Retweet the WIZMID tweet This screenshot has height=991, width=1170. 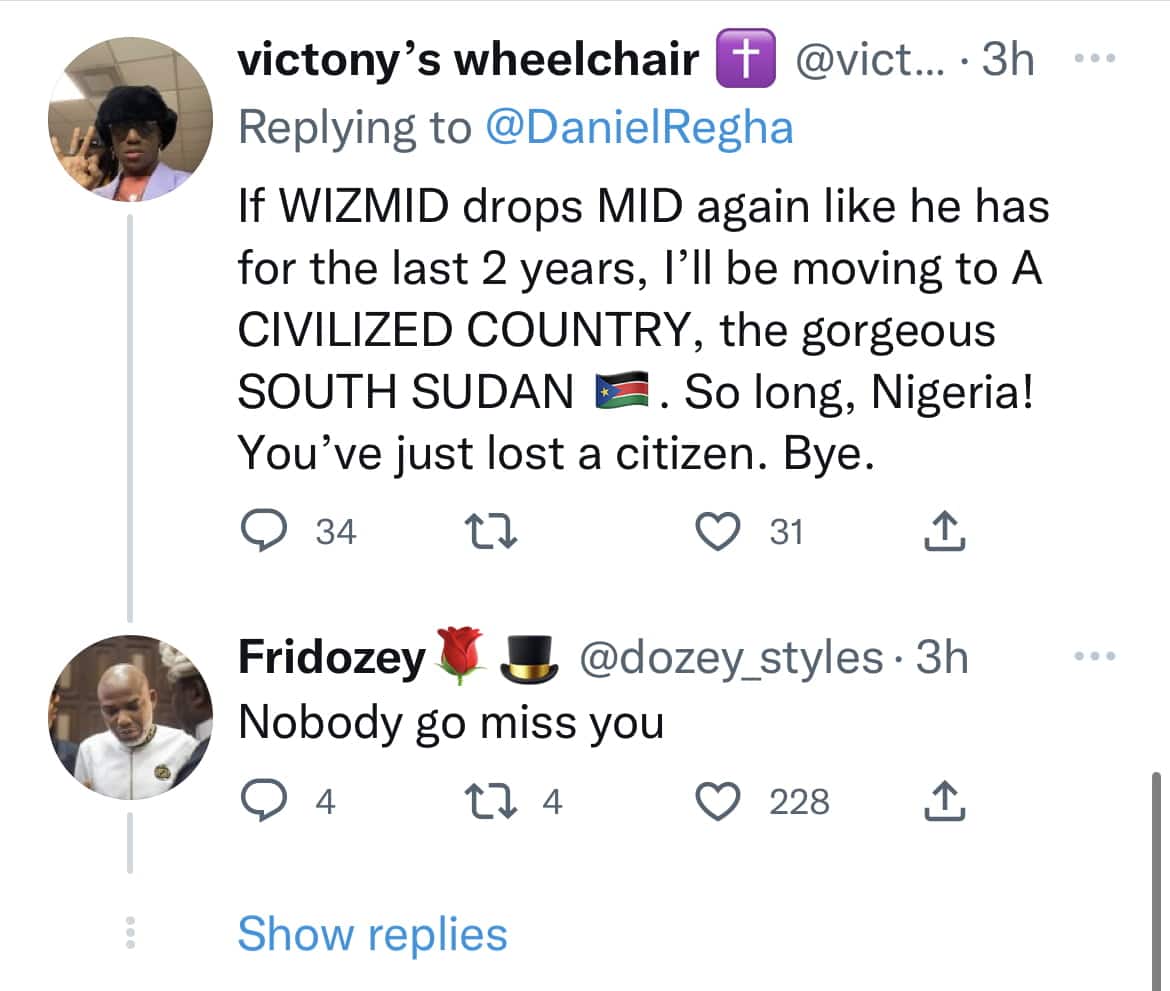pyautogui.click(x=494, y=532)
